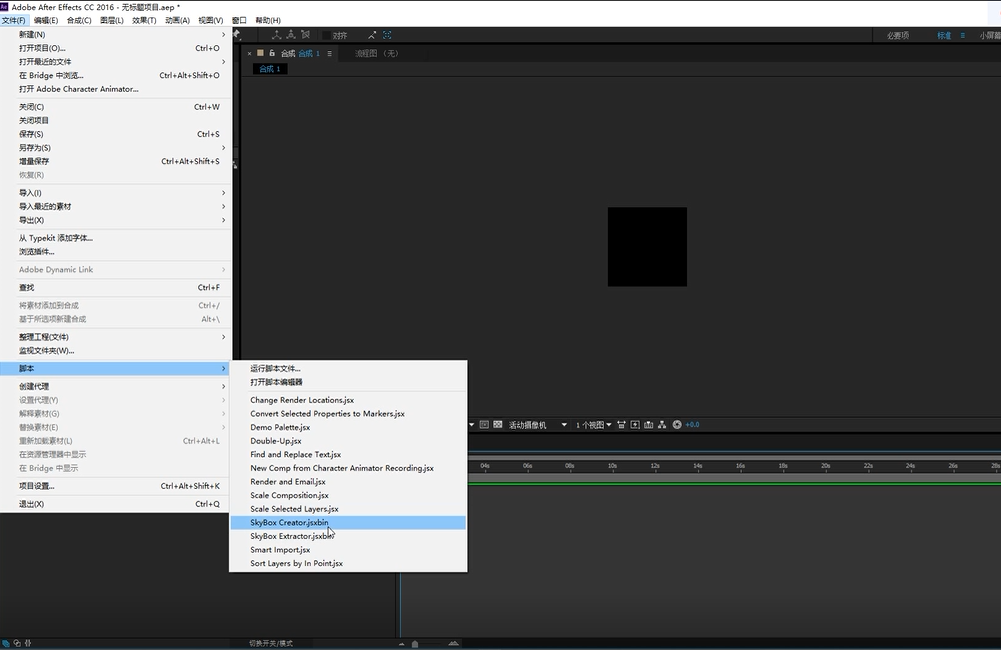This screenshot has height=650, width=1001.
Task: Select the view axis mode icon
Action: pyautogui.click(x=306, y=35)
